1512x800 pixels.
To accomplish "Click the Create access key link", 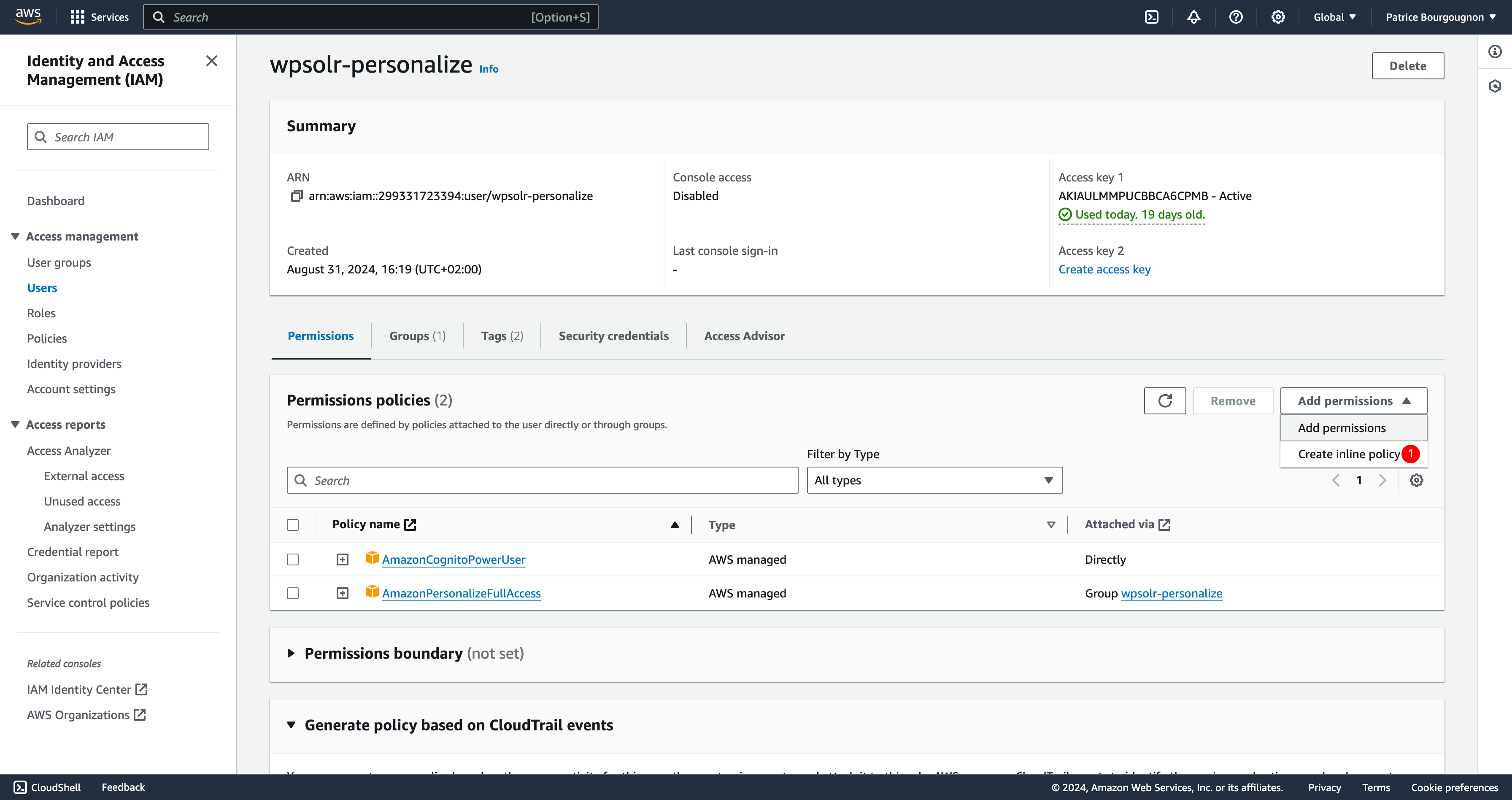I will click(x=1104, y=269).
